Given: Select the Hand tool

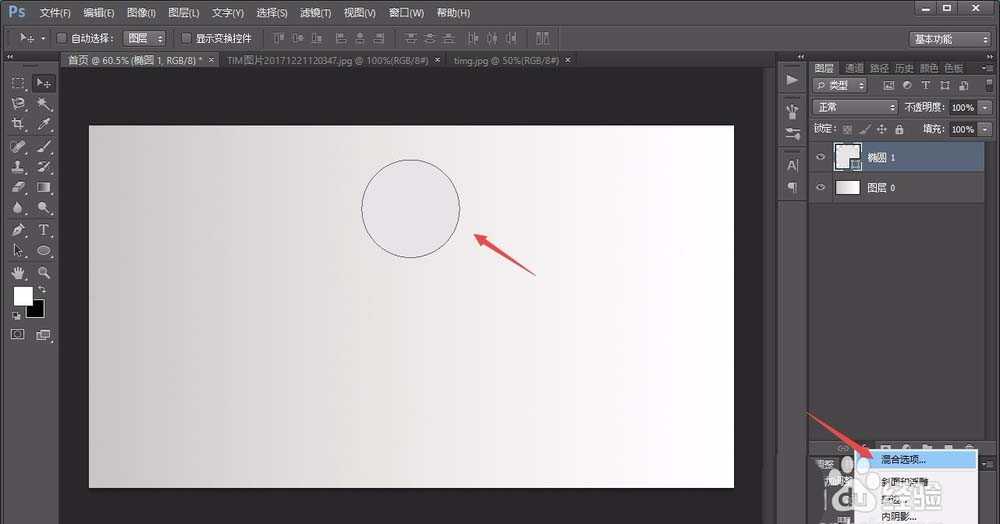Looking at the screenshot, I should pyautogui.click(x=18, y=273).
